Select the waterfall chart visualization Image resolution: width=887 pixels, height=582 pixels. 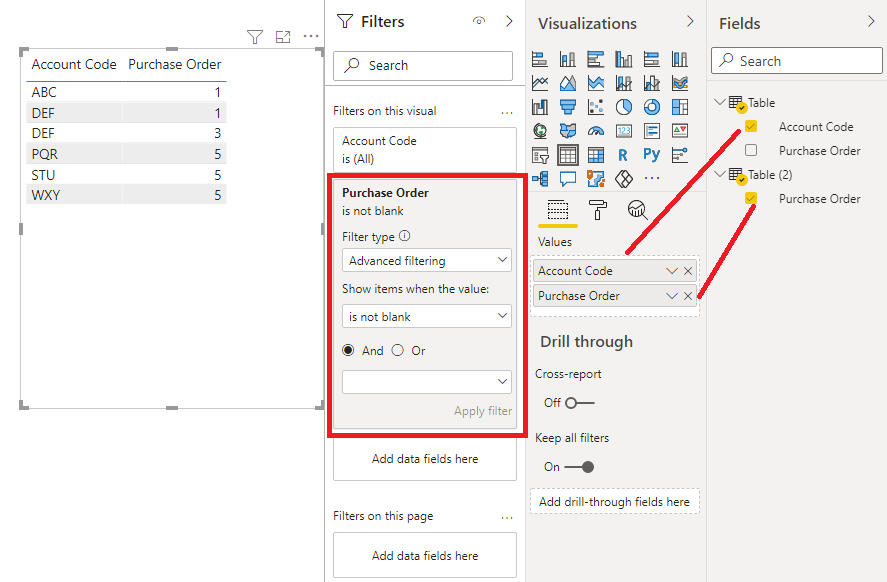point(540,107)
